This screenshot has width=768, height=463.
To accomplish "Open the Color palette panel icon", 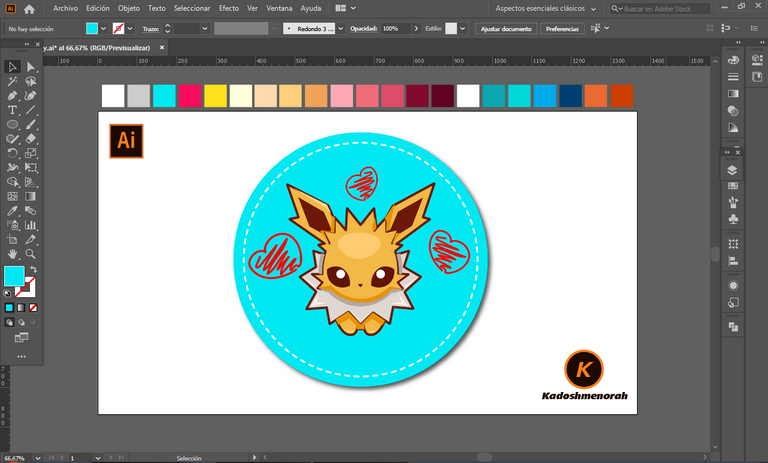I will (733, 60).
